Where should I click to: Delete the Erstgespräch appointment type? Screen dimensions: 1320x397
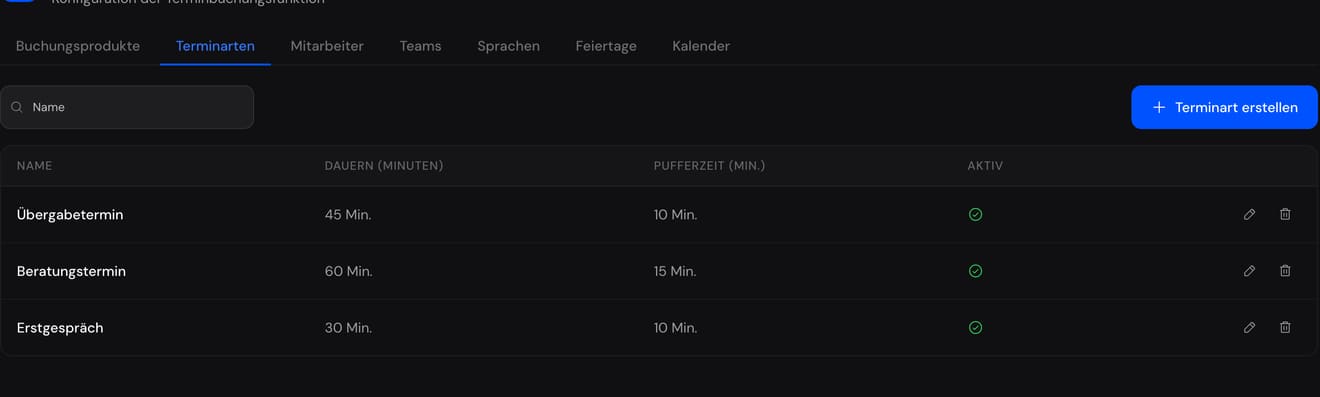pos(1285,327)
